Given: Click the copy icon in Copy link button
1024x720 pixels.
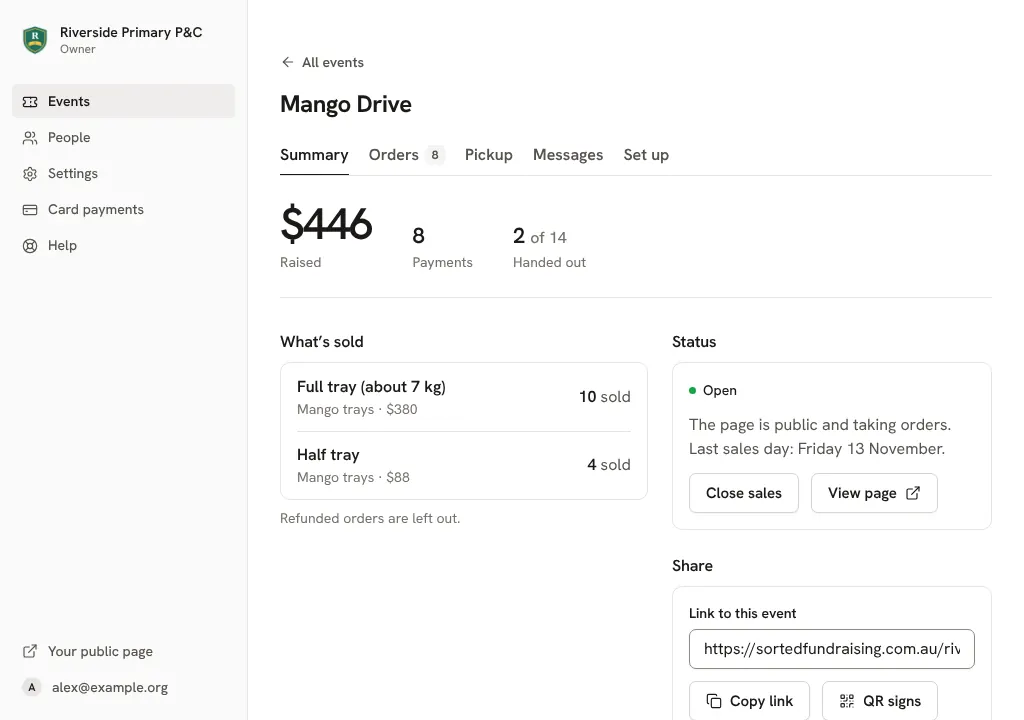Looking at the screenshot, I should 714,701.
